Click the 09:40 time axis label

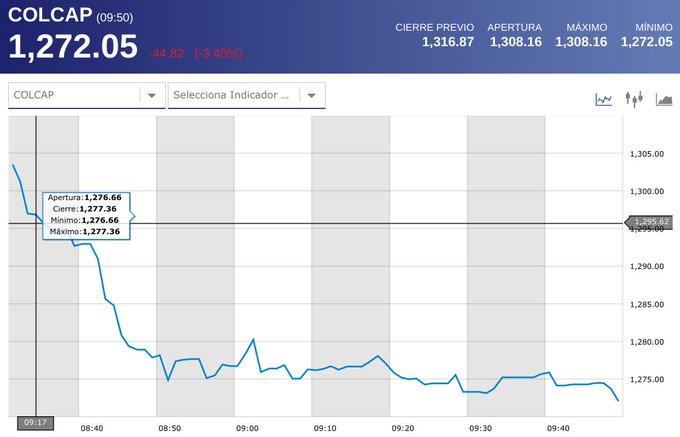click(558, 428)
